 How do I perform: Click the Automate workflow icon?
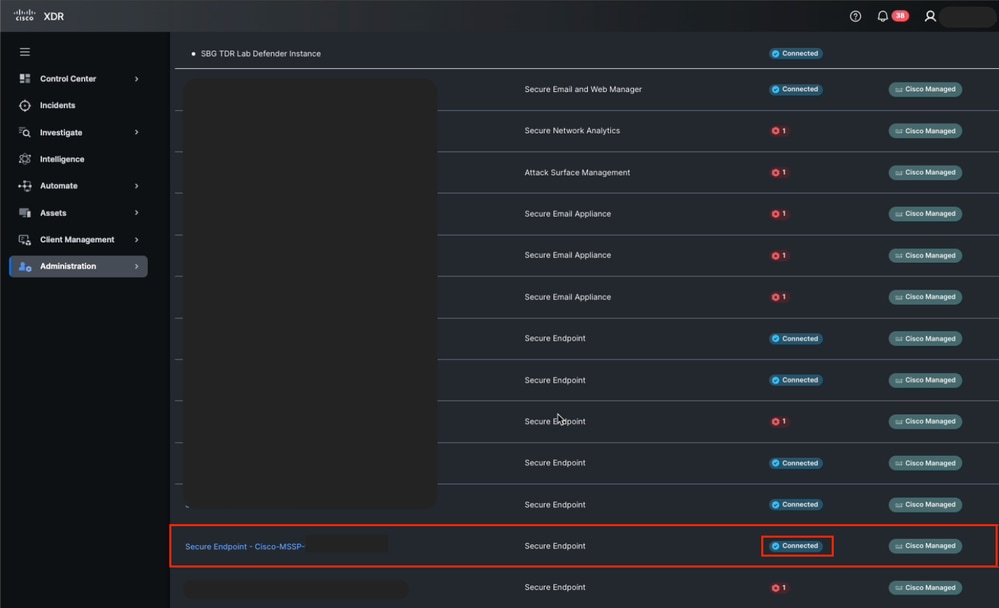pos(25,185)
